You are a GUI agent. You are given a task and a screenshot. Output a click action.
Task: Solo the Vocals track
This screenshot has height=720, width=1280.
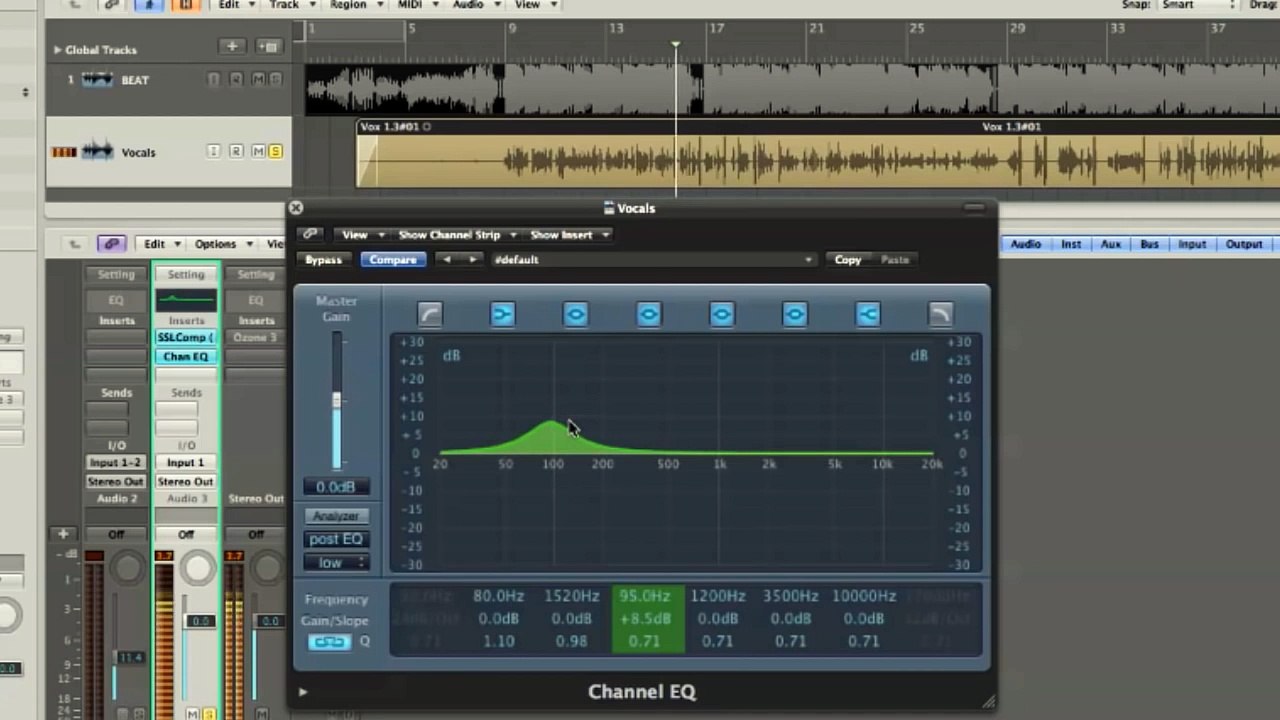coord(275,151)
